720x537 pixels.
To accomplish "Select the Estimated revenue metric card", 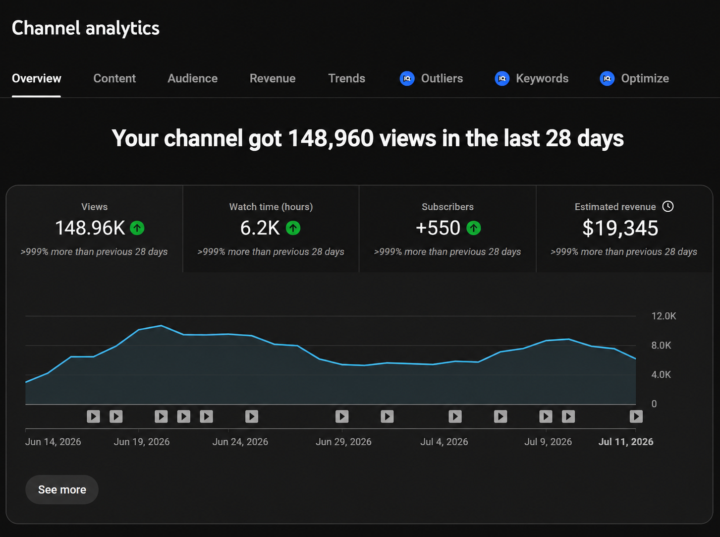I will coord(624,229).
